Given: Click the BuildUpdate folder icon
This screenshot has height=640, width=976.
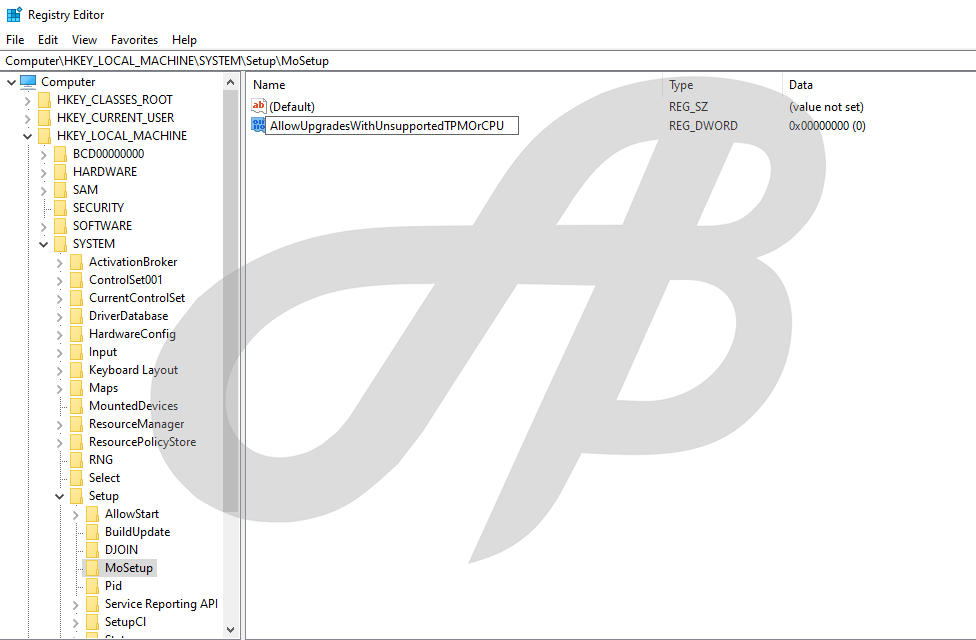Looking at the screenshot, I should (93, 532).
